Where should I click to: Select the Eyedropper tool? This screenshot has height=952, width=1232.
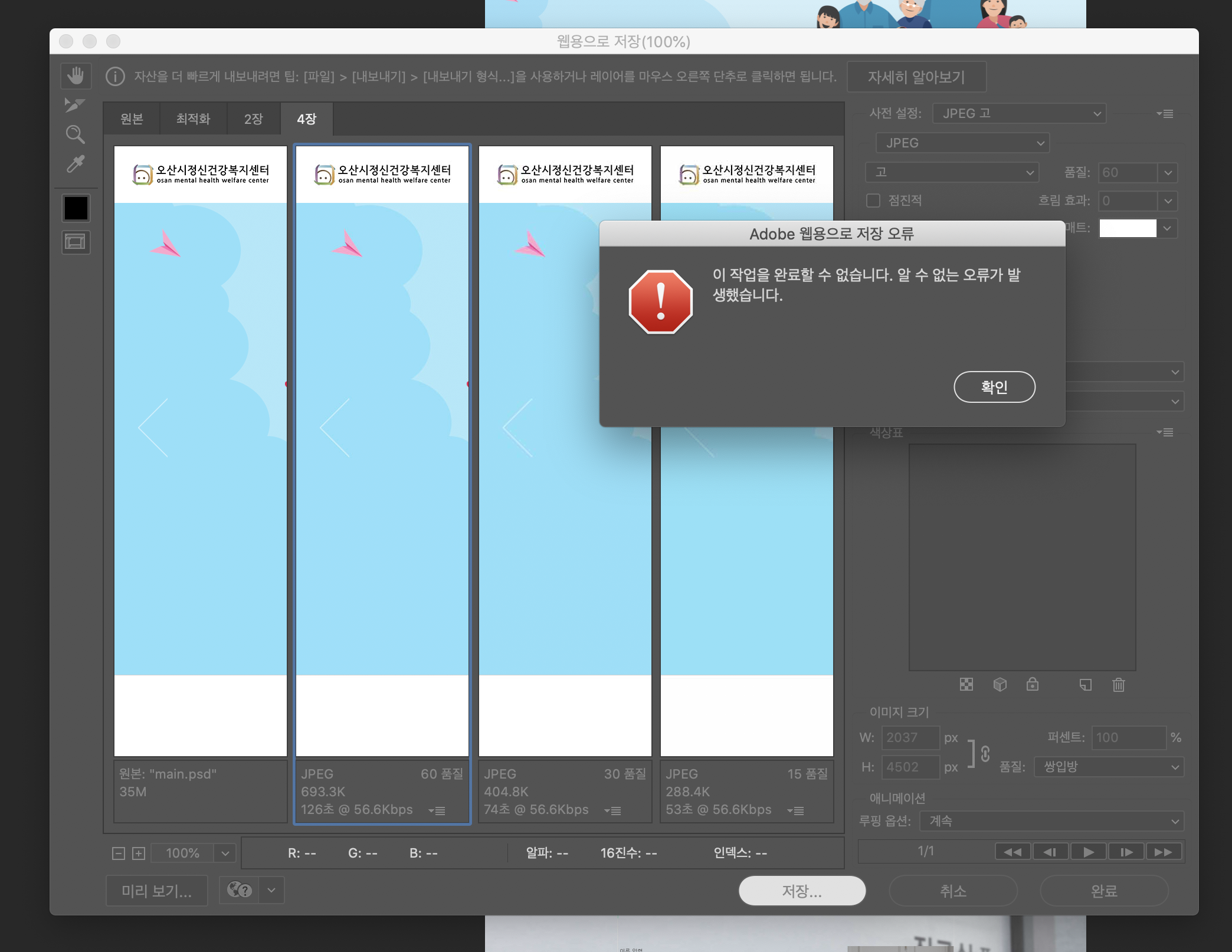click(76, 164)
